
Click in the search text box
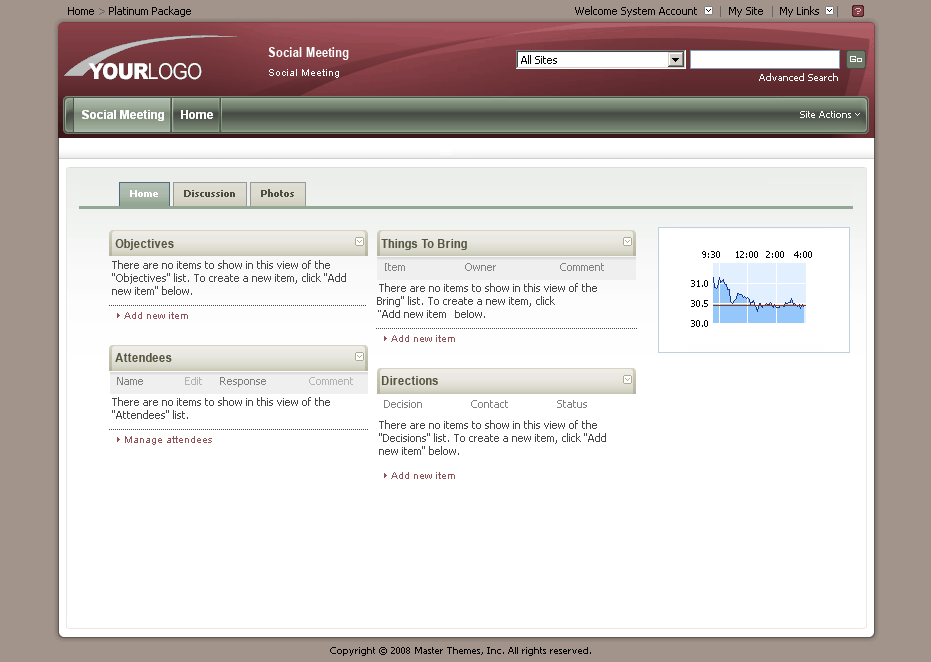click(x=764, y=60)
